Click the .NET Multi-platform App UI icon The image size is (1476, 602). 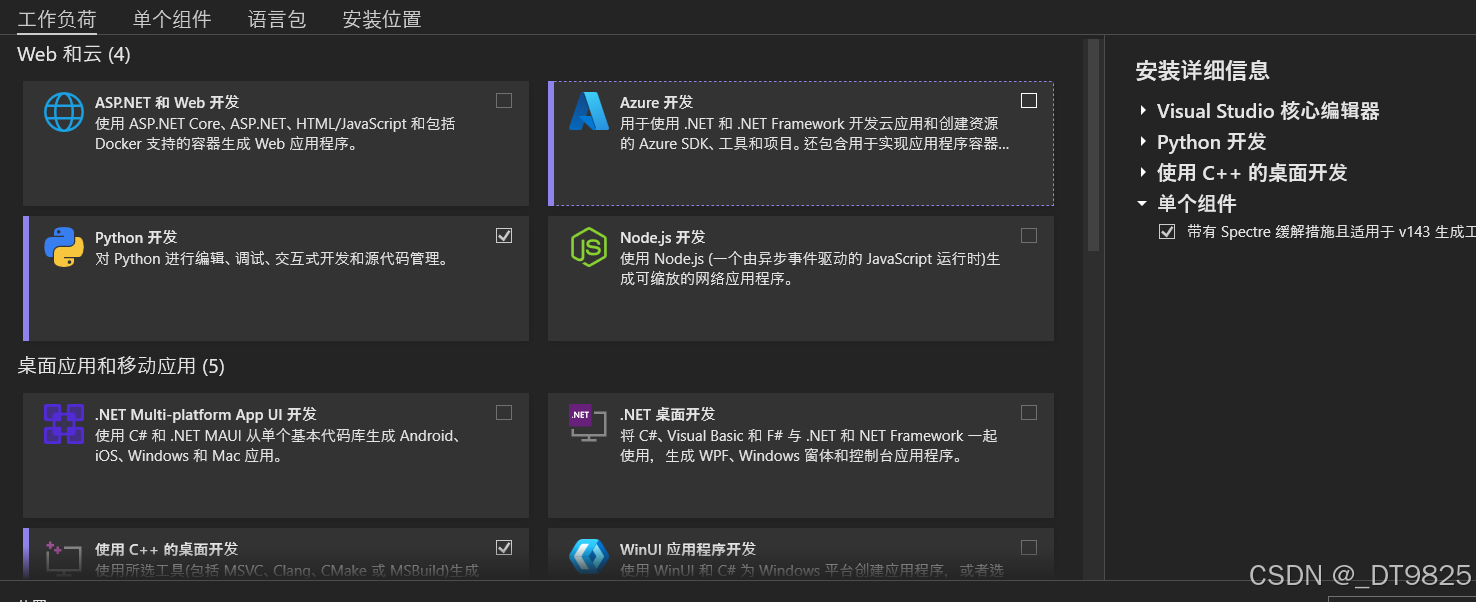(x=63, y=423)
